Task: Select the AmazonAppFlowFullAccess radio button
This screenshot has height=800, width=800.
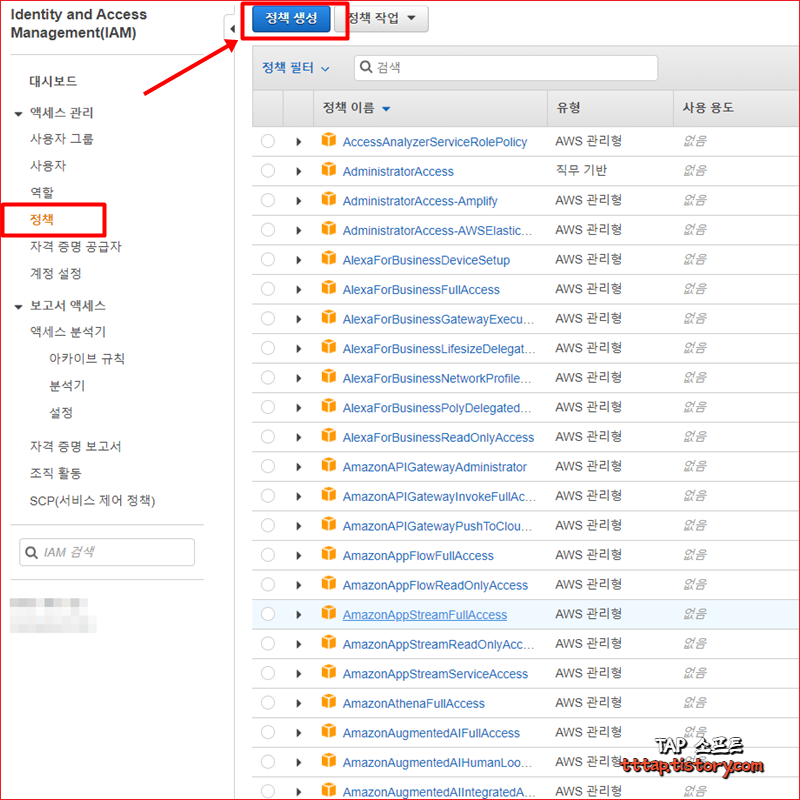Action: tap(268, 555)
